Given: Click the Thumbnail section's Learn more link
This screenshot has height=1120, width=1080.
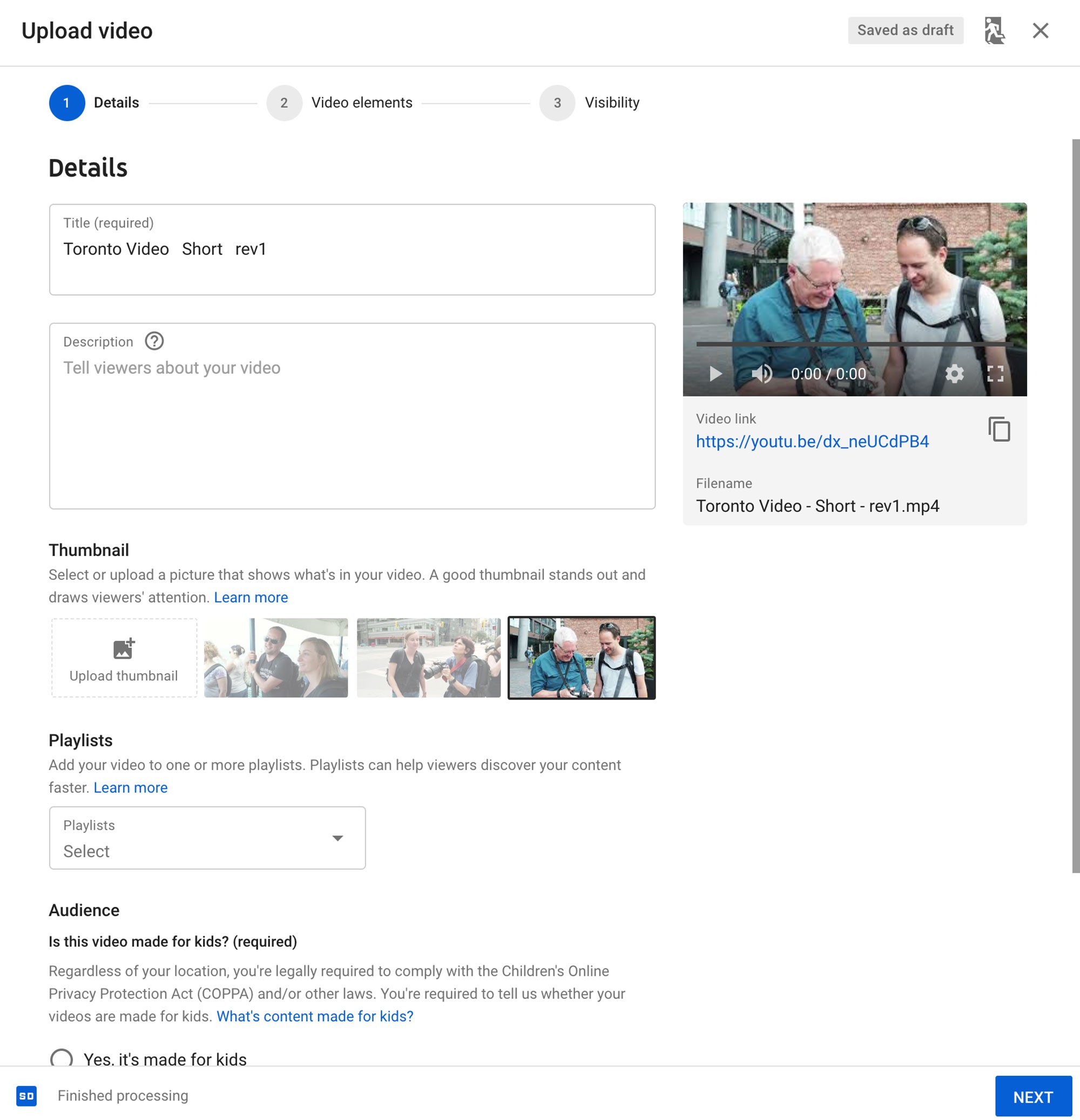Looking at the screenshot, I should [251, 597].
